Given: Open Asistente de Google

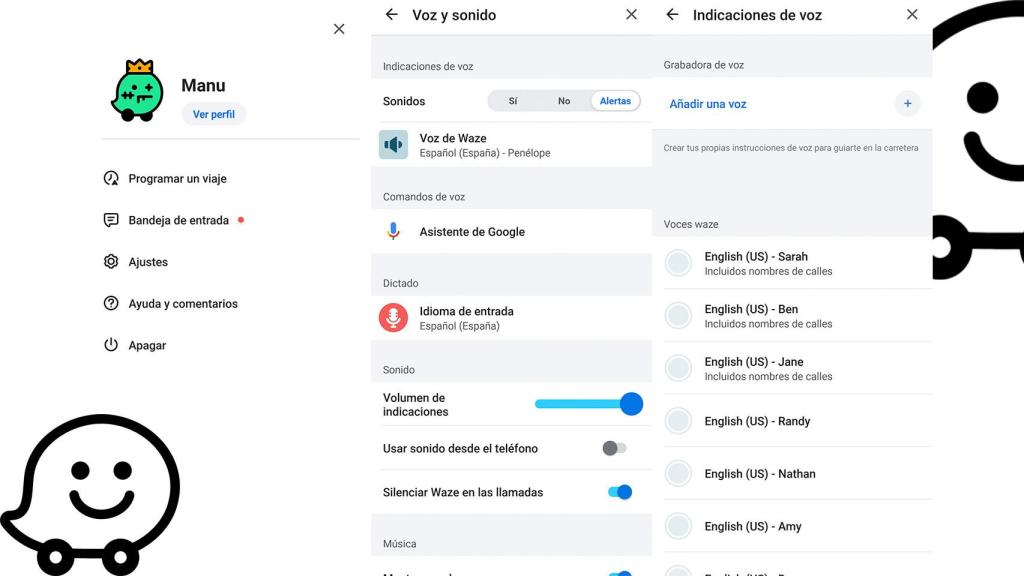Looking at the screenshot, I should (x=511, y=231).
